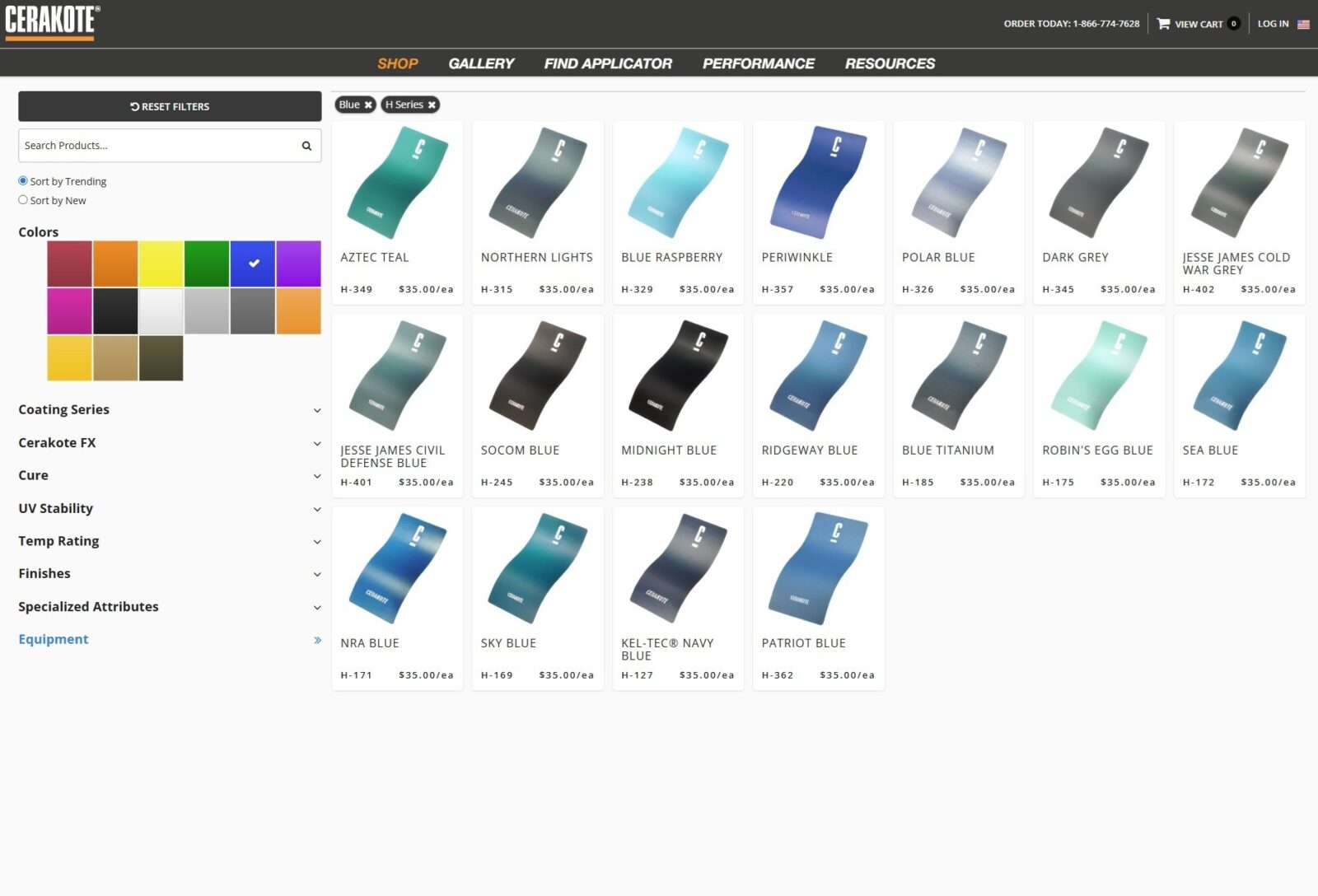1318x896 pixels.
Task: Expand the Finishes filter
Action: tap(170, 574)
